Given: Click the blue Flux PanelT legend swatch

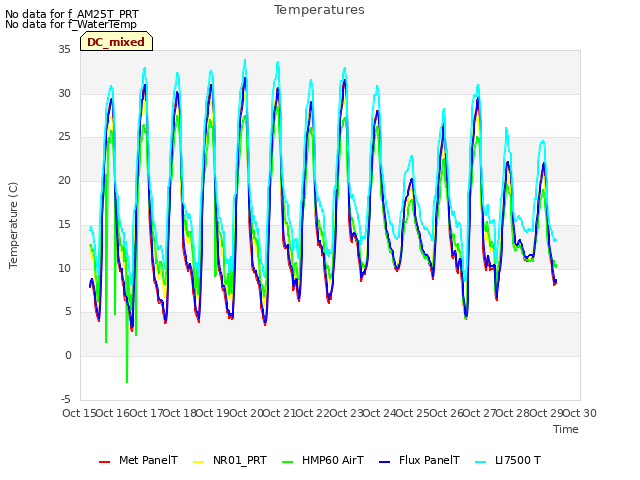Looking at the screenshot, I should tap(384, 462).
